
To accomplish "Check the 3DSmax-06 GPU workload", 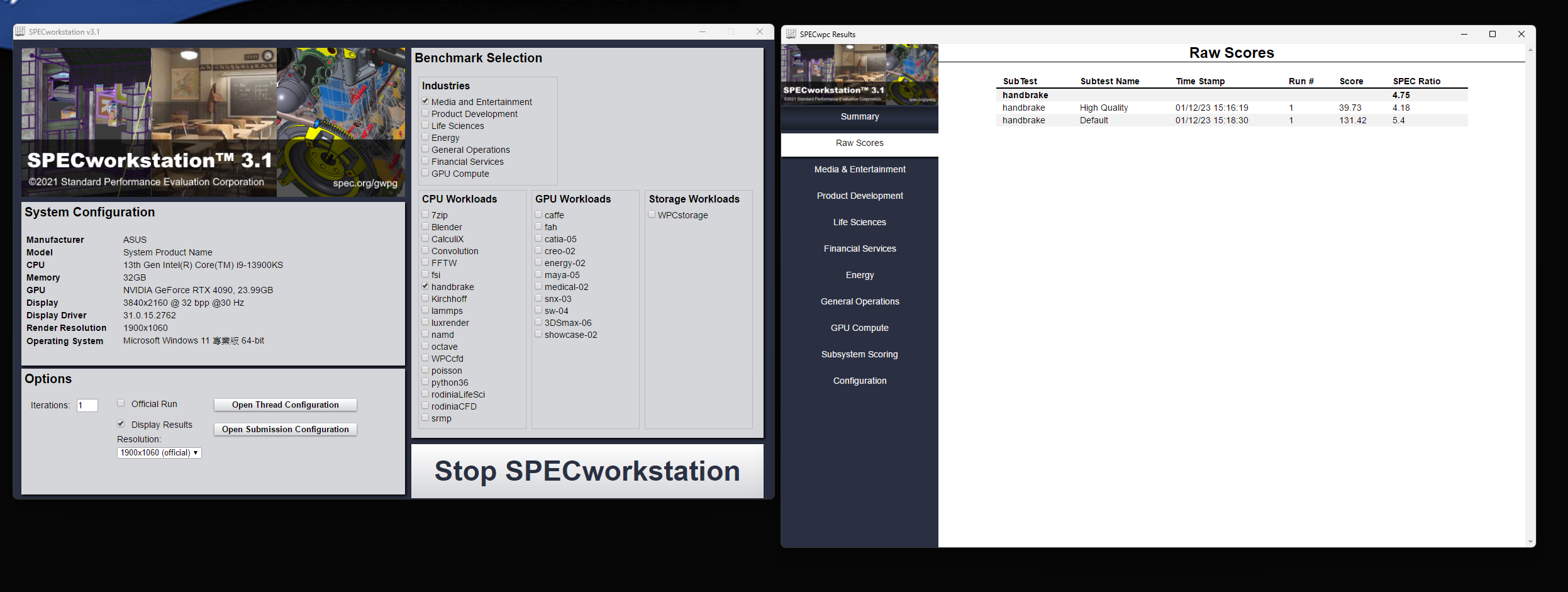I will click(538, 322).
